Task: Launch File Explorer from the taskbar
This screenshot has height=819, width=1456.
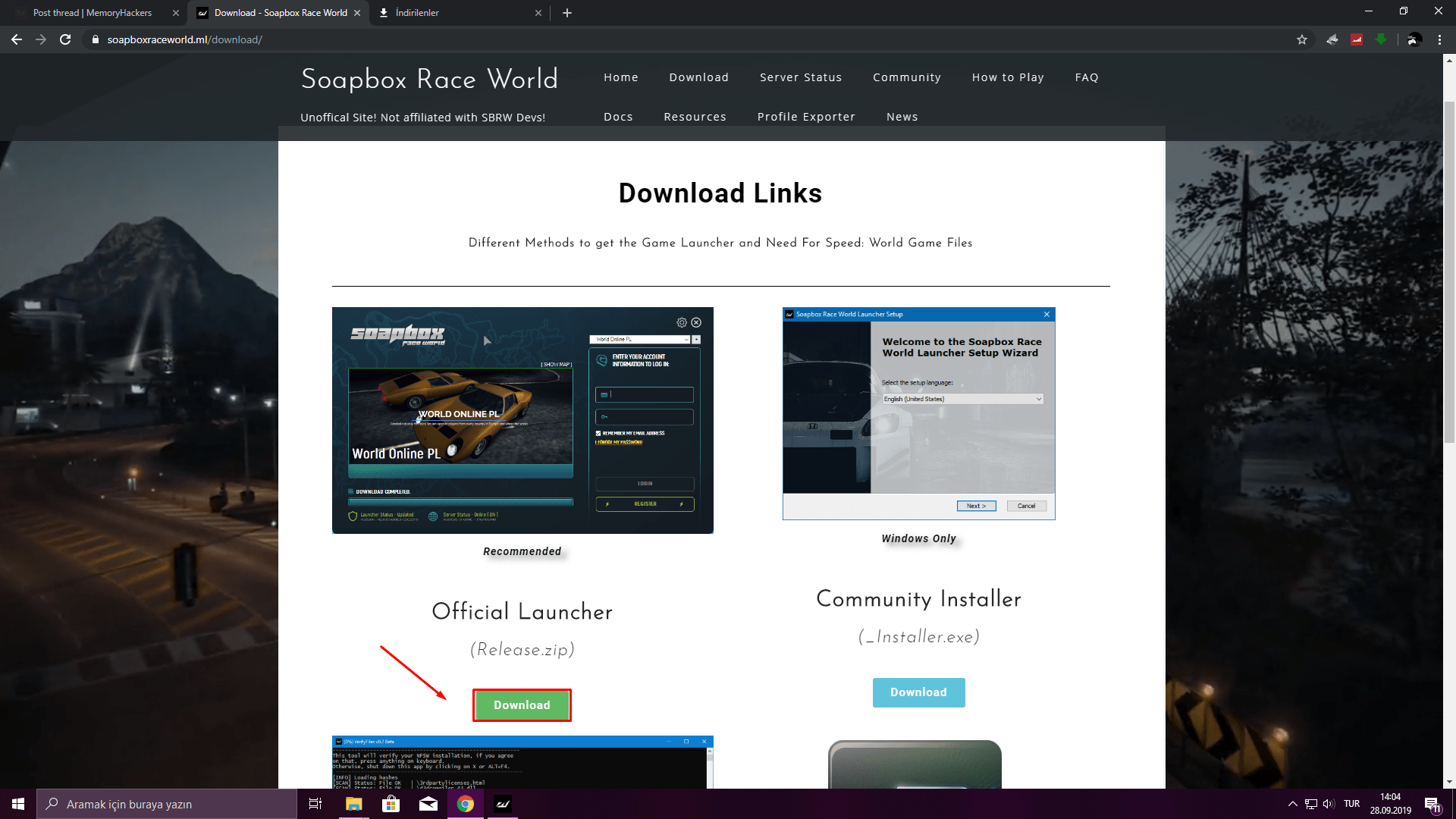Action: coord(353,804)
